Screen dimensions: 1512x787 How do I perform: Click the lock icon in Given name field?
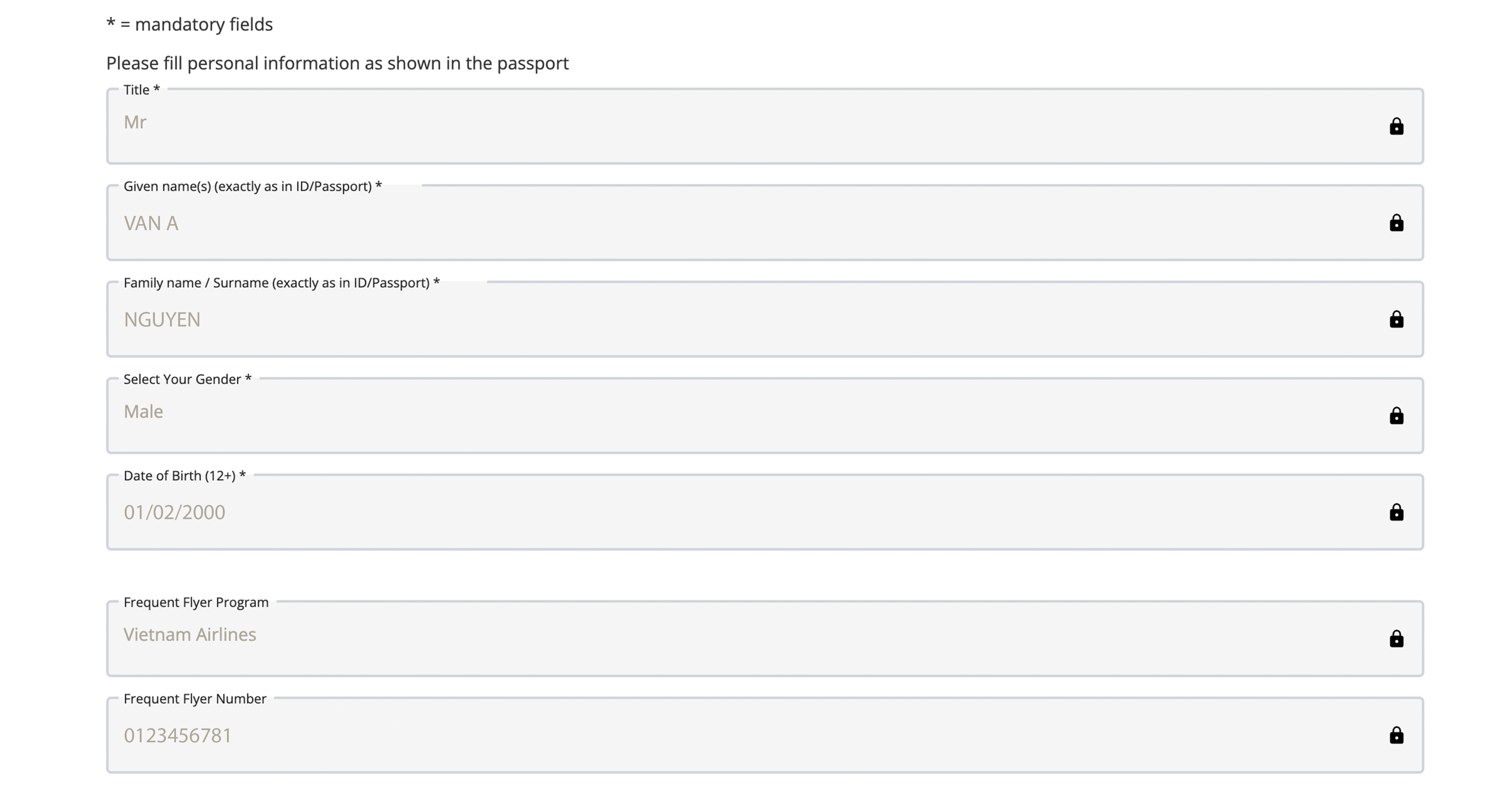[x=1396, y=223]
